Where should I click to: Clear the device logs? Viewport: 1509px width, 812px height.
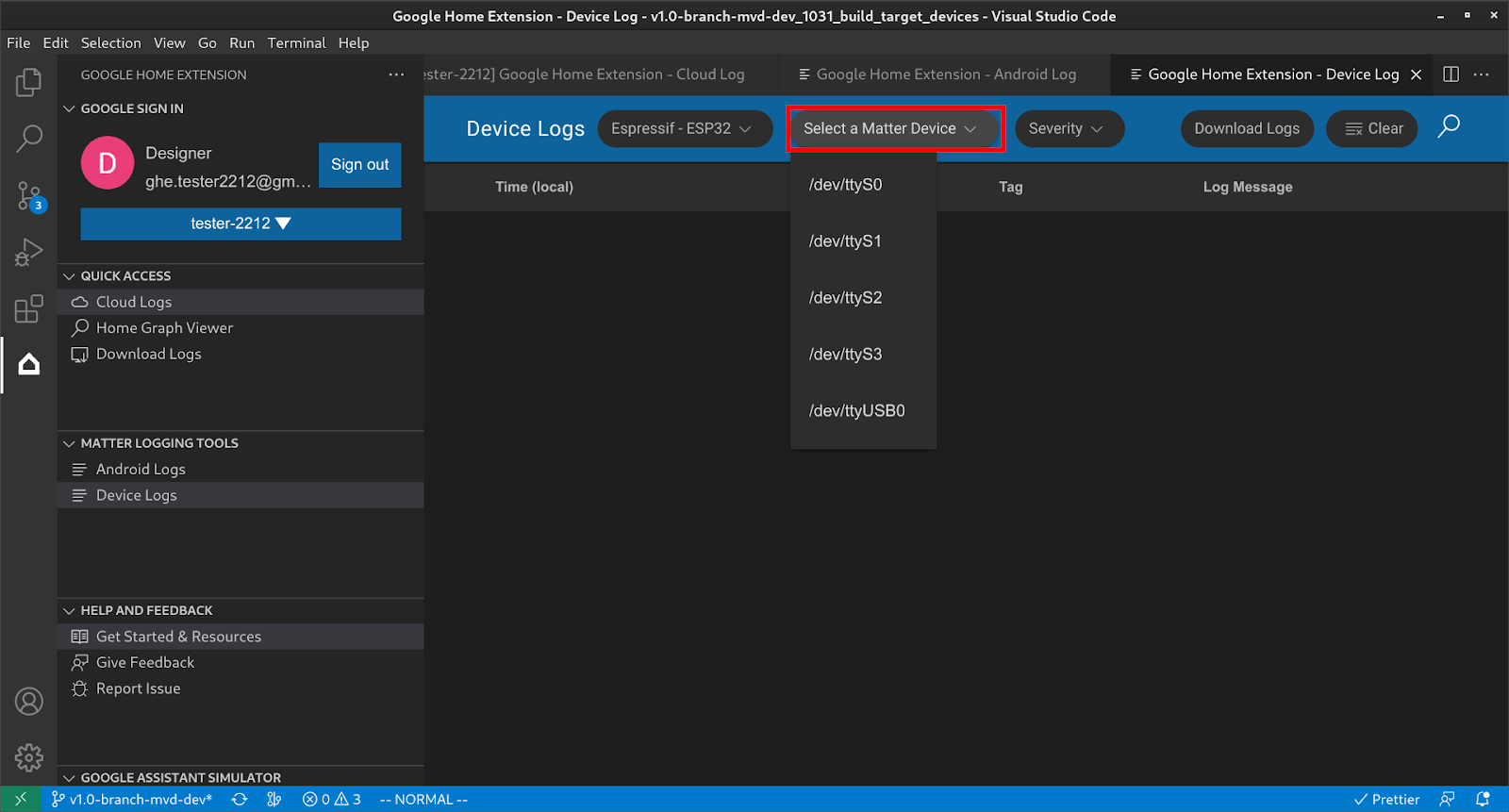1372,129
